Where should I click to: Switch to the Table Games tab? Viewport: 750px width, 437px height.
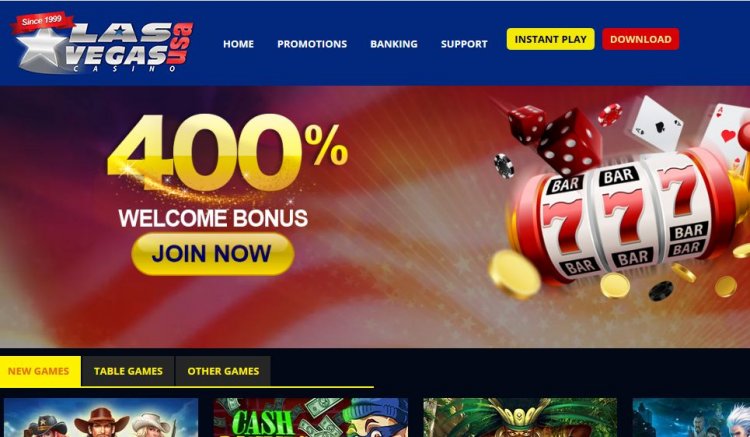tap(128, 371)
